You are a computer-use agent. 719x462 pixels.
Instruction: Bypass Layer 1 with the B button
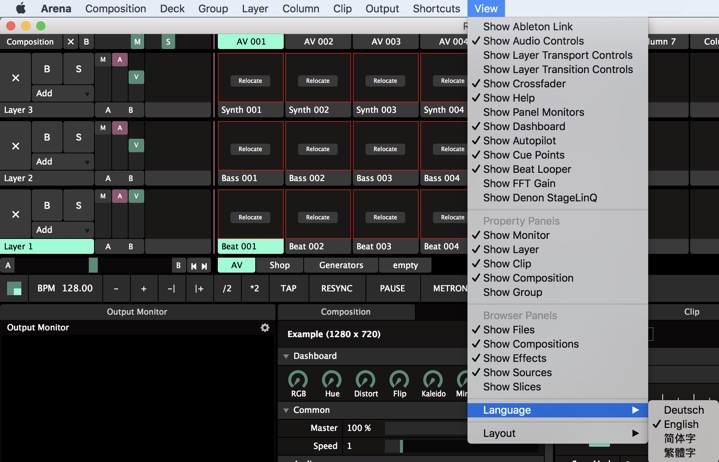pos(46,205)
